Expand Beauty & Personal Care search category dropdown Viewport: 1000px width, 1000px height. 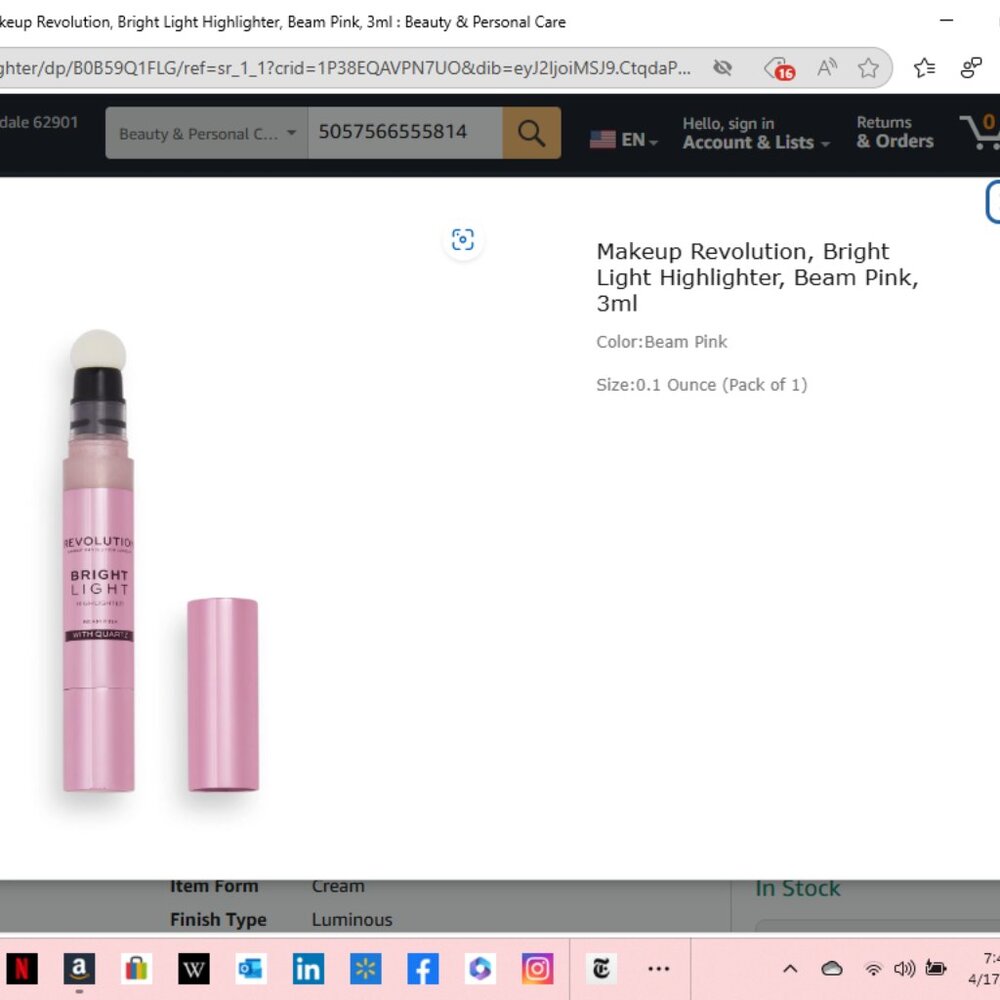click(207, 133)
